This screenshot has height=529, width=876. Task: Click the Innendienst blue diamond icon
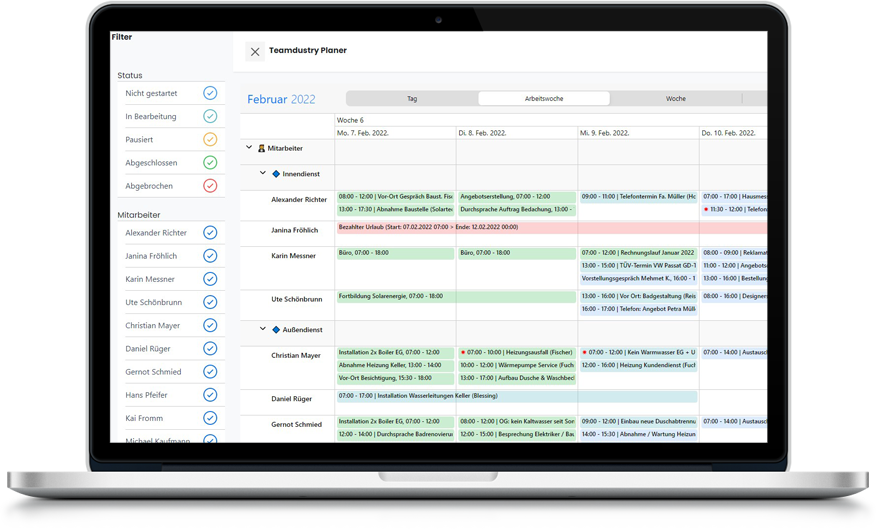coord(276,174)
